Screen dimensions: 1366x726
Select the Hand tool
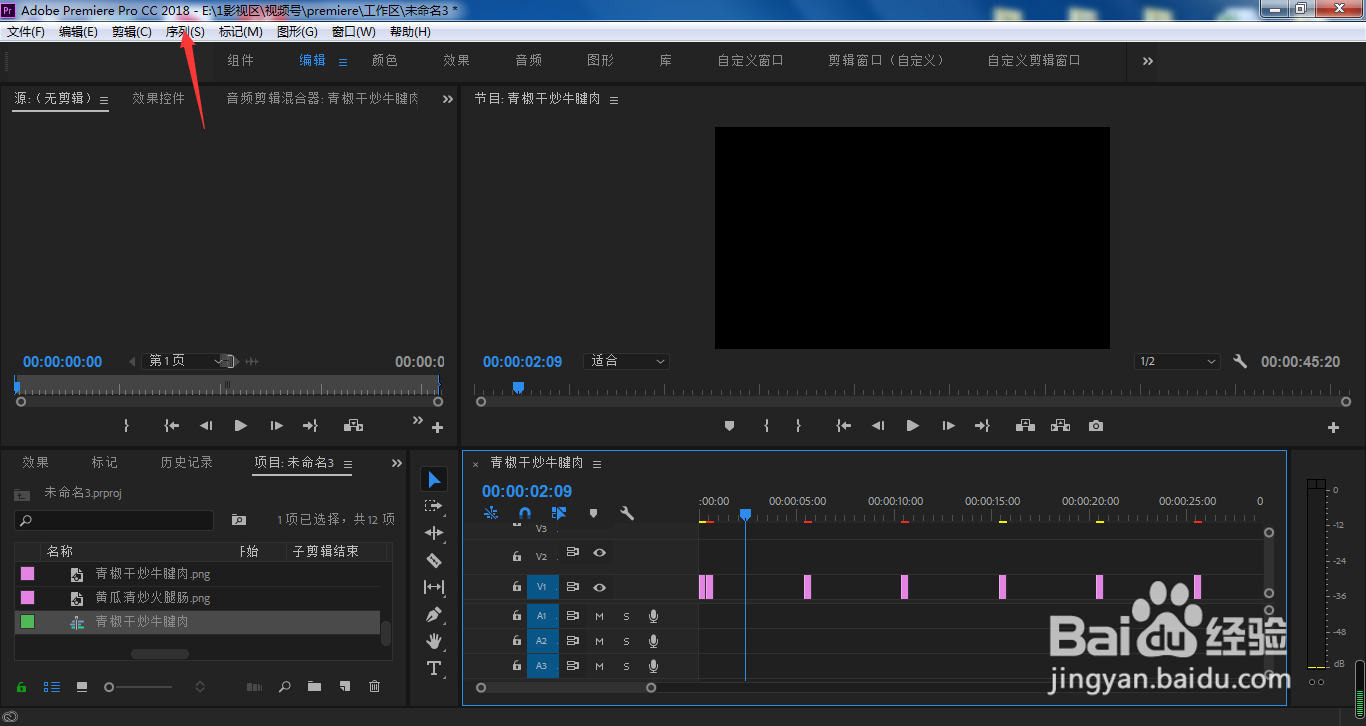tap(434, 641)
